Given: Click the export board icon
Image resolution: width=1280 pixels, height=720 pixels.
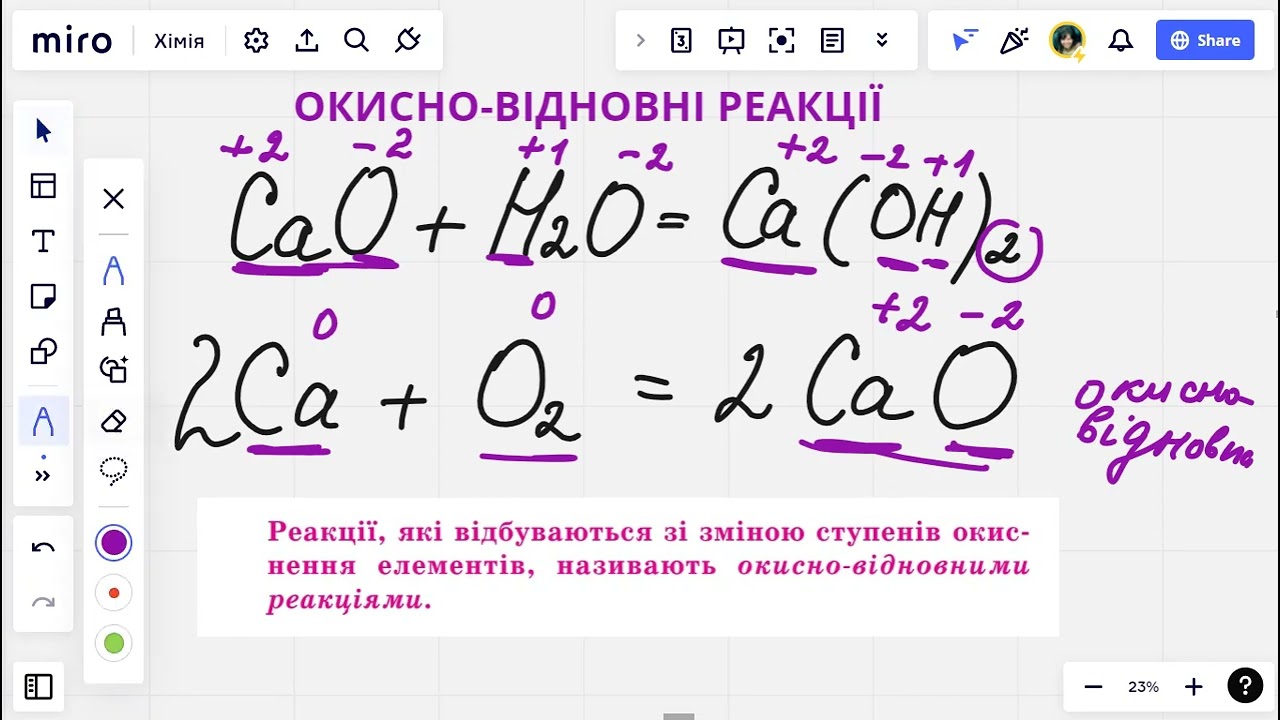Looking at the screenshot, I should [307, 40].
